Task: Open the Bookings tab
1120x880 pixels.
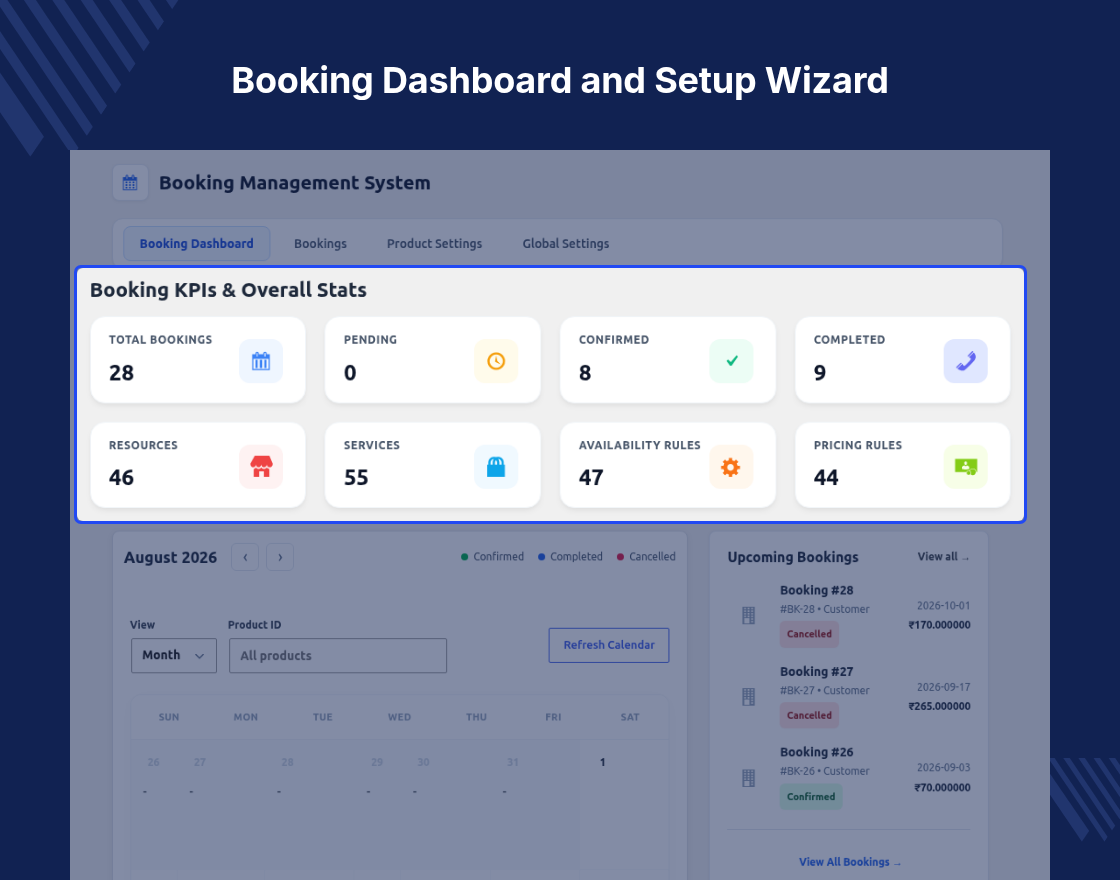Action: (320, 244)
